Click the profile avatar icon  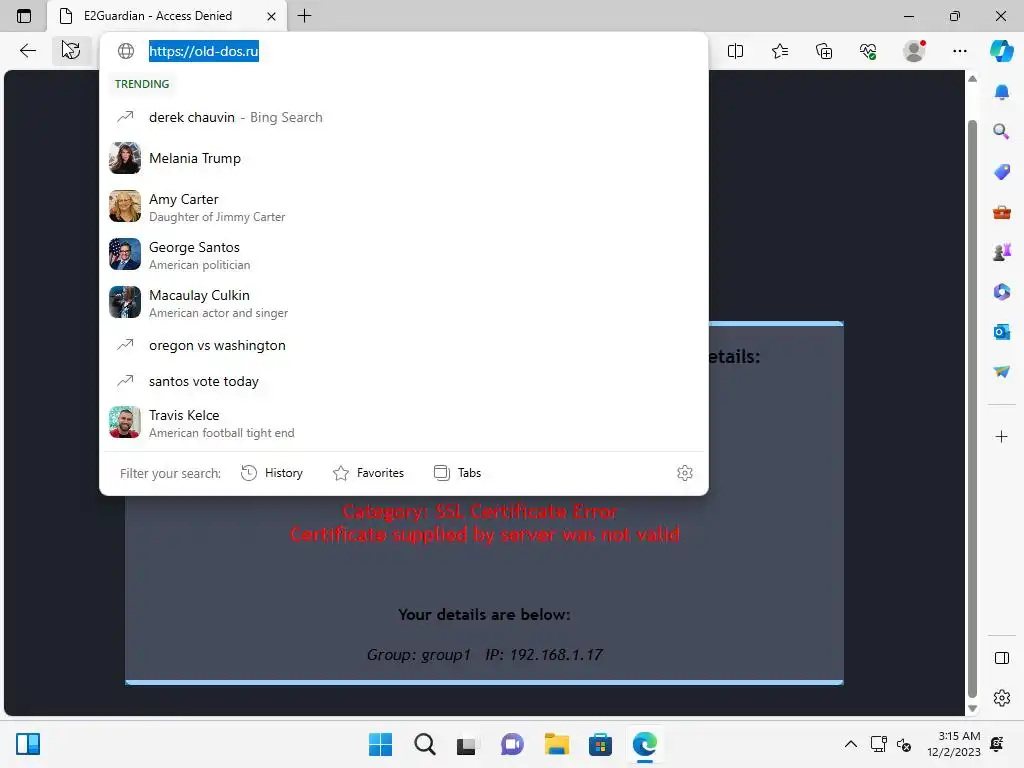[914, 51]
